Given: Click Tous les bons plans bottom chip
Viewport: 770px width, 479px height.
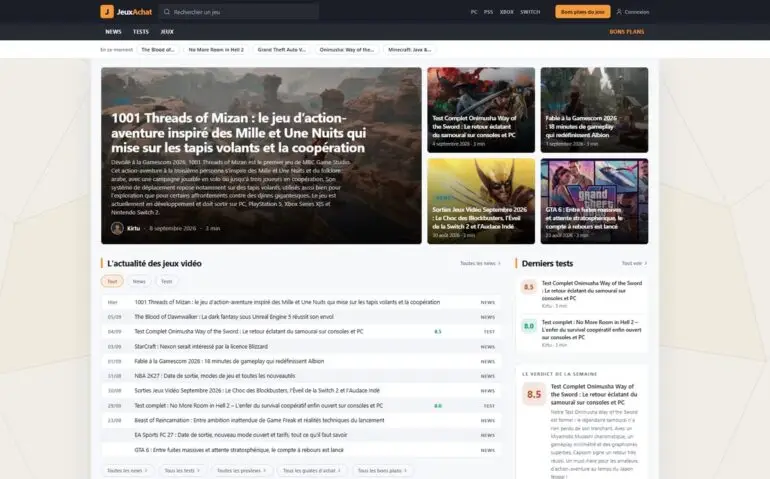Looking at the screenshot, I should point(383,471).
